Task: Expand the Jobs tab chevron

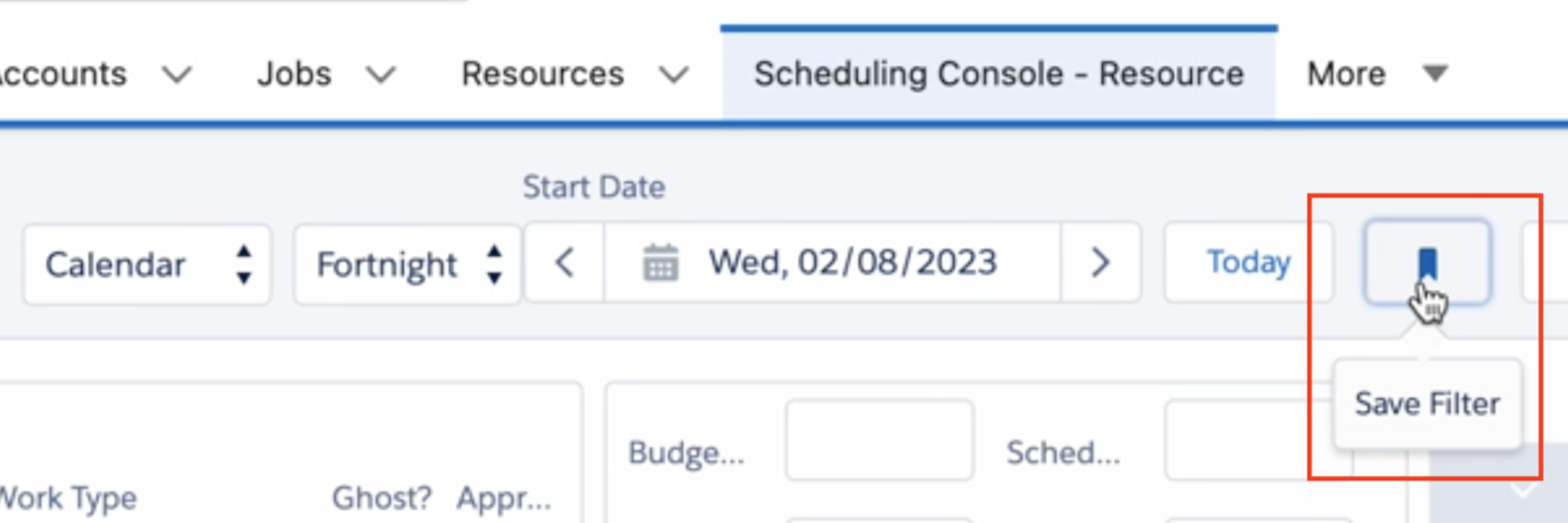Action: coord(381,75)
